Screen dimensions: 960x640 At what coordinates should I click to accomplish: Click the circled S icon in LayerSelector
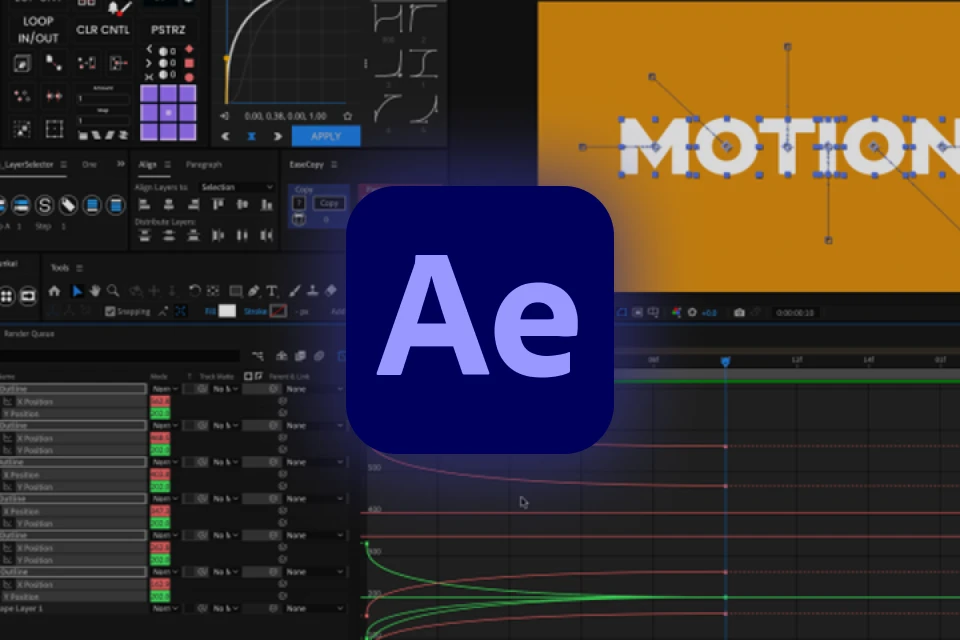point(45,205)
